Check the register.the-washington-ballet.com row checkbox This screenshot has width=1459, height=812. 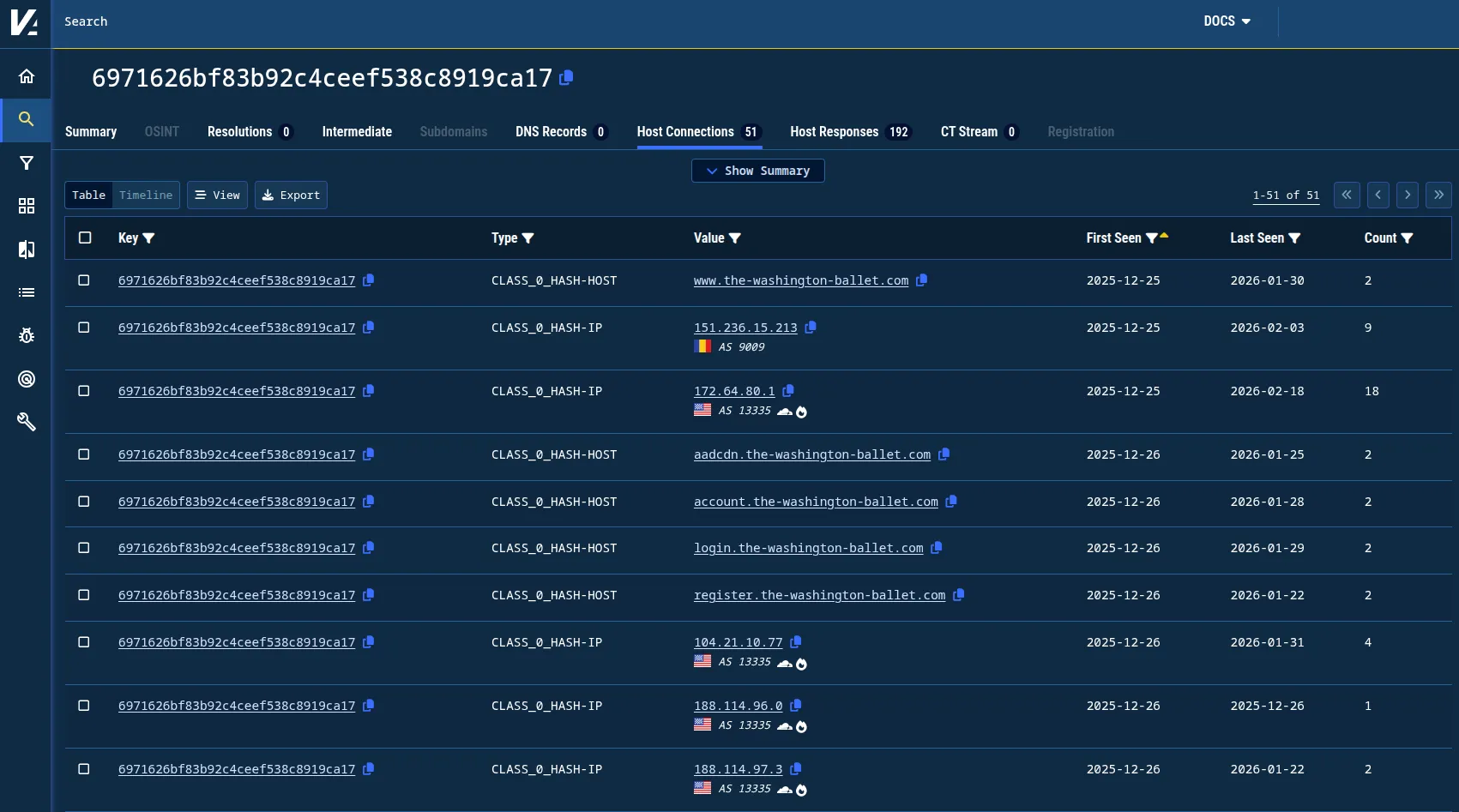(x=84, y=595)
